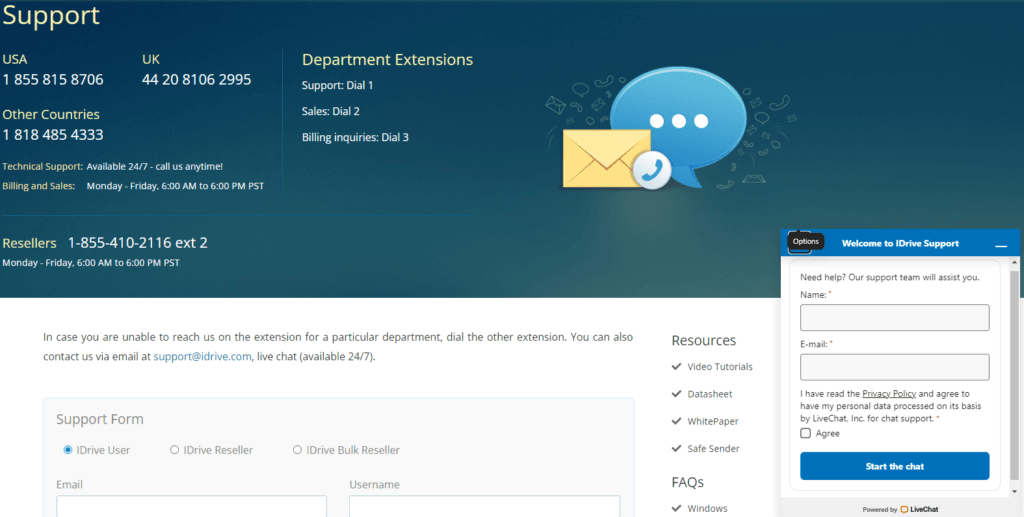
Task: Click the Other Countries number 1 818 485 4333
Action: [x=53, y=135]
